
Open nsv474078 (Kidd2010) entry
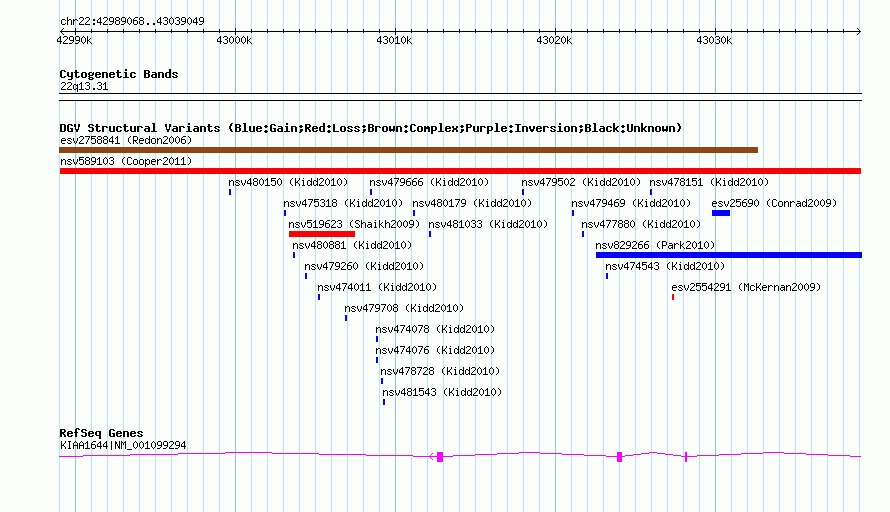[x=435, y=329]
